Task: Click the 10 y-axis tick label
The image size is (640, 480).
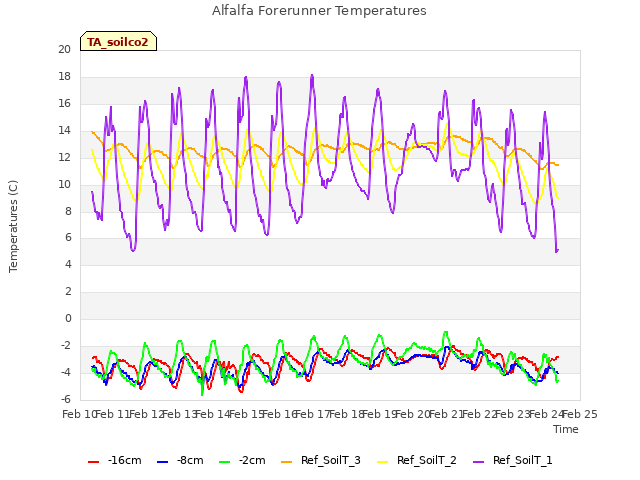Action: 64,184
